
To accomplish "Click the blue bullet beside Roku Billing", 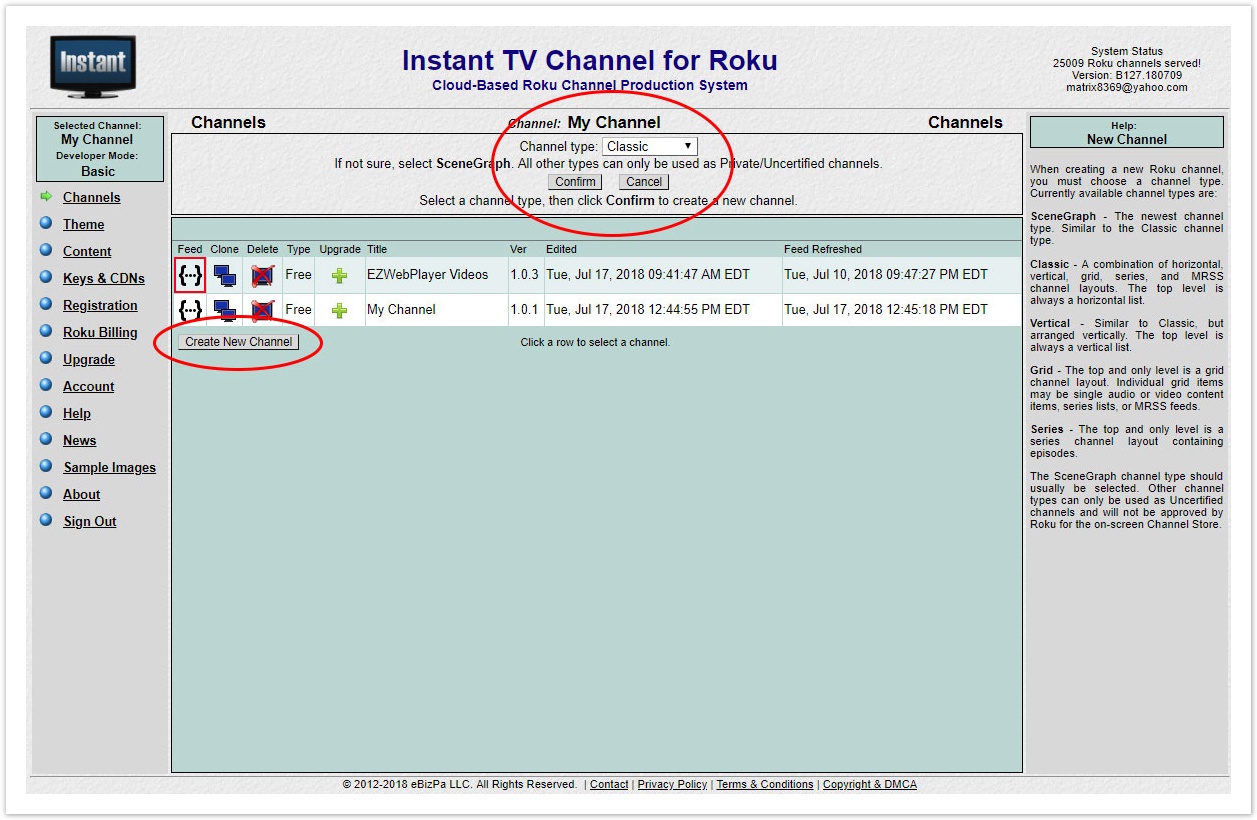I will click(x=46, y=331).
